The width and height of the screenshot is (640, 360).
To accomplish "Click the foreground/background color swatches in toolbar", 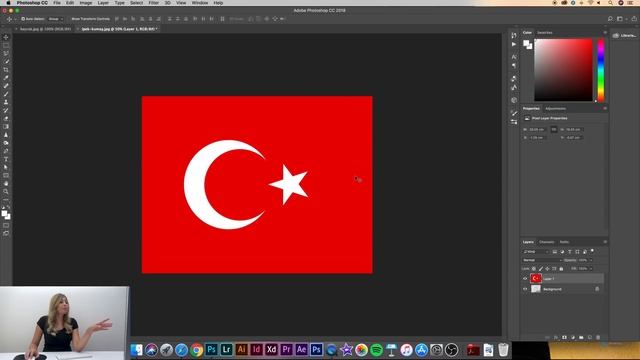I will (x=6, y=215).
